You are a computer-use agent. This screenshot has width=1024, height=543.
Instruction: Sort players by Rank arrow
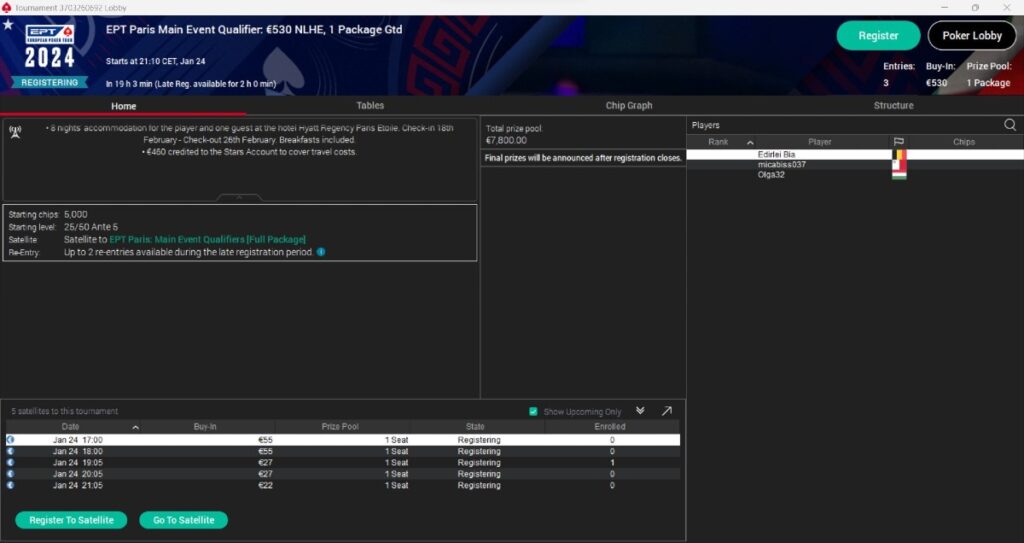click(x=750, y=142)
